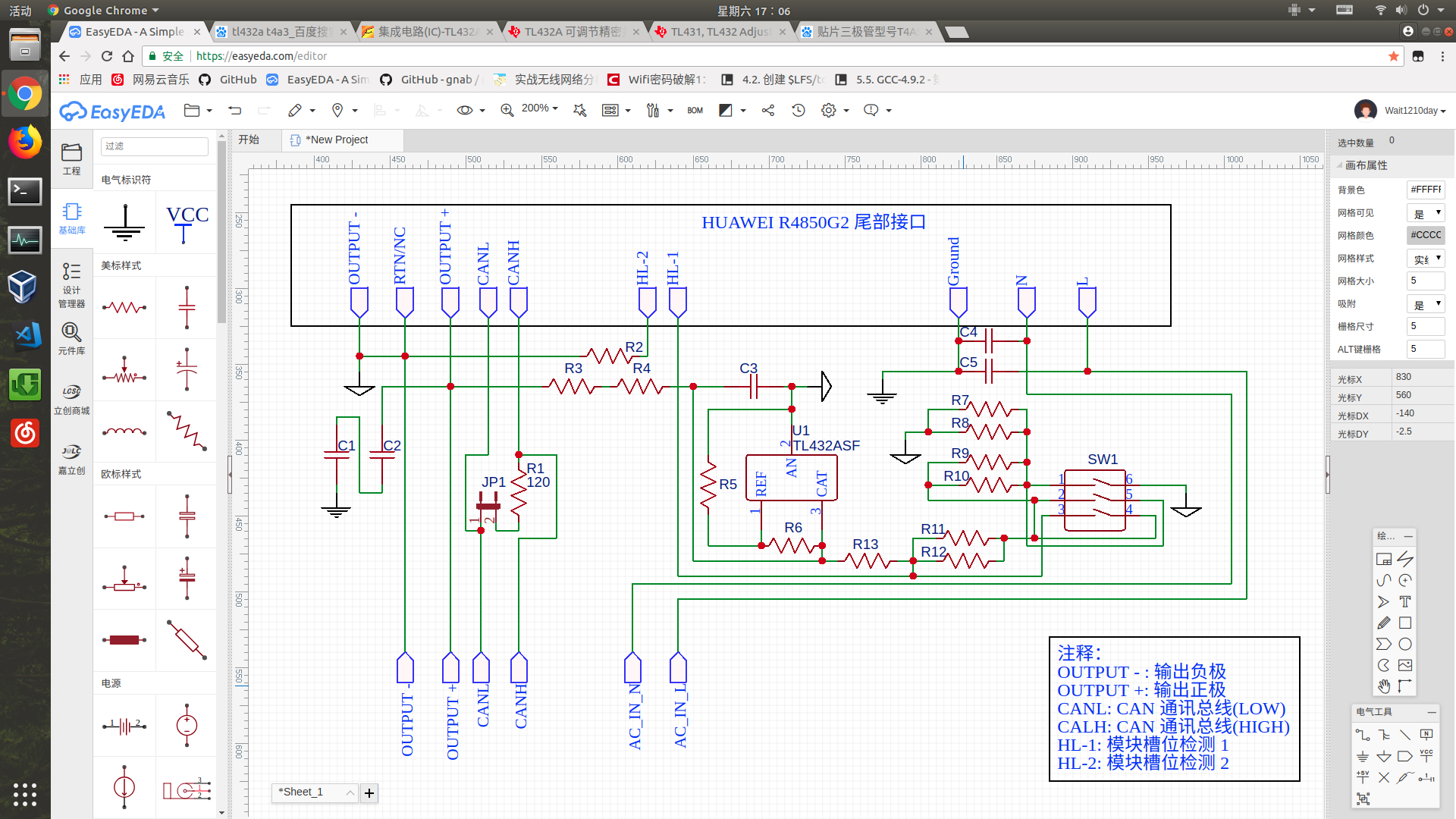This screenshot has width=1456, height=819.
Task: Click the #CCCC grid color swatch
Action: tap(1426, 235)
